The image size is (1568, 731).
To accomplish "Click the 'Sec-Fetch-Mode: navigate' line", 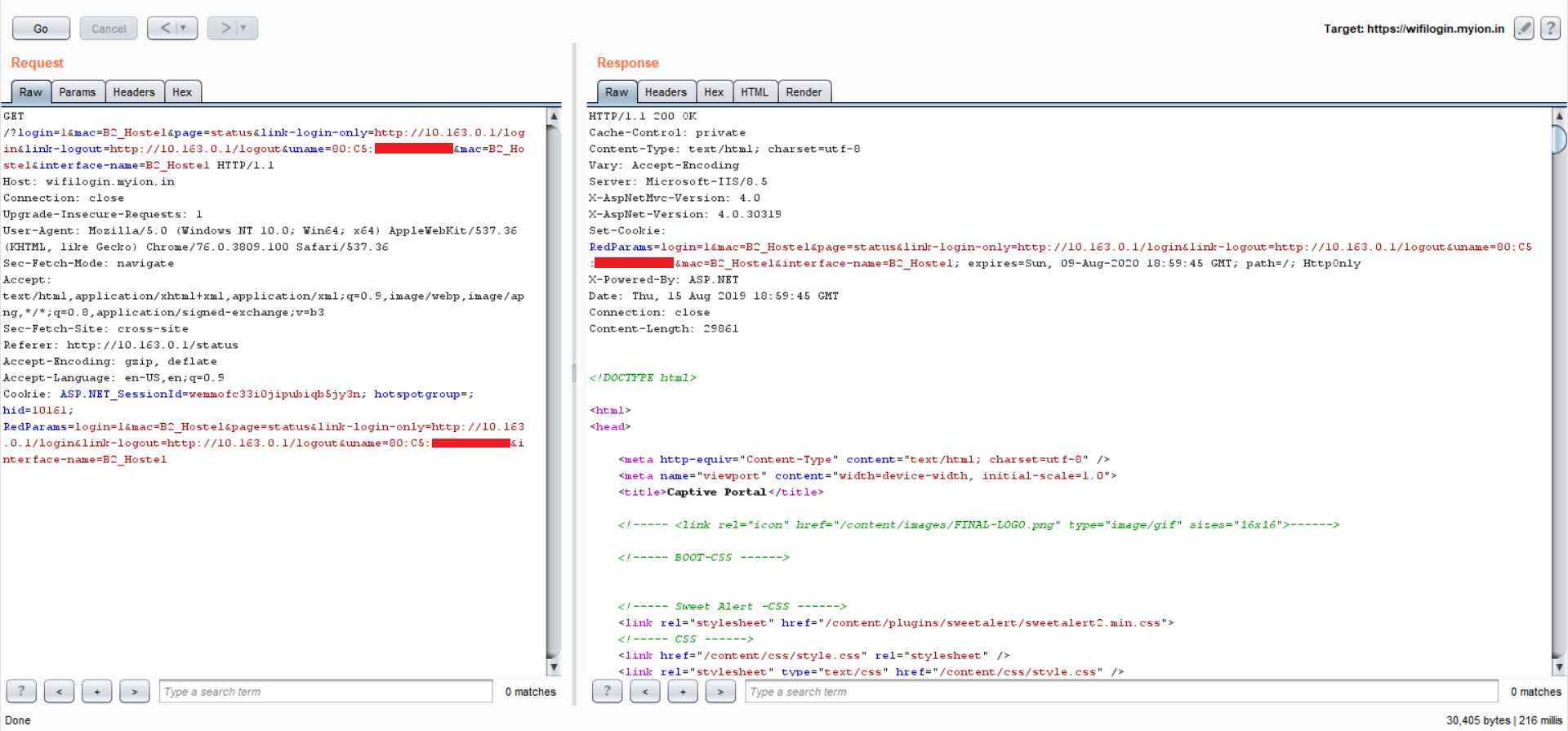I will pos(89,263).
